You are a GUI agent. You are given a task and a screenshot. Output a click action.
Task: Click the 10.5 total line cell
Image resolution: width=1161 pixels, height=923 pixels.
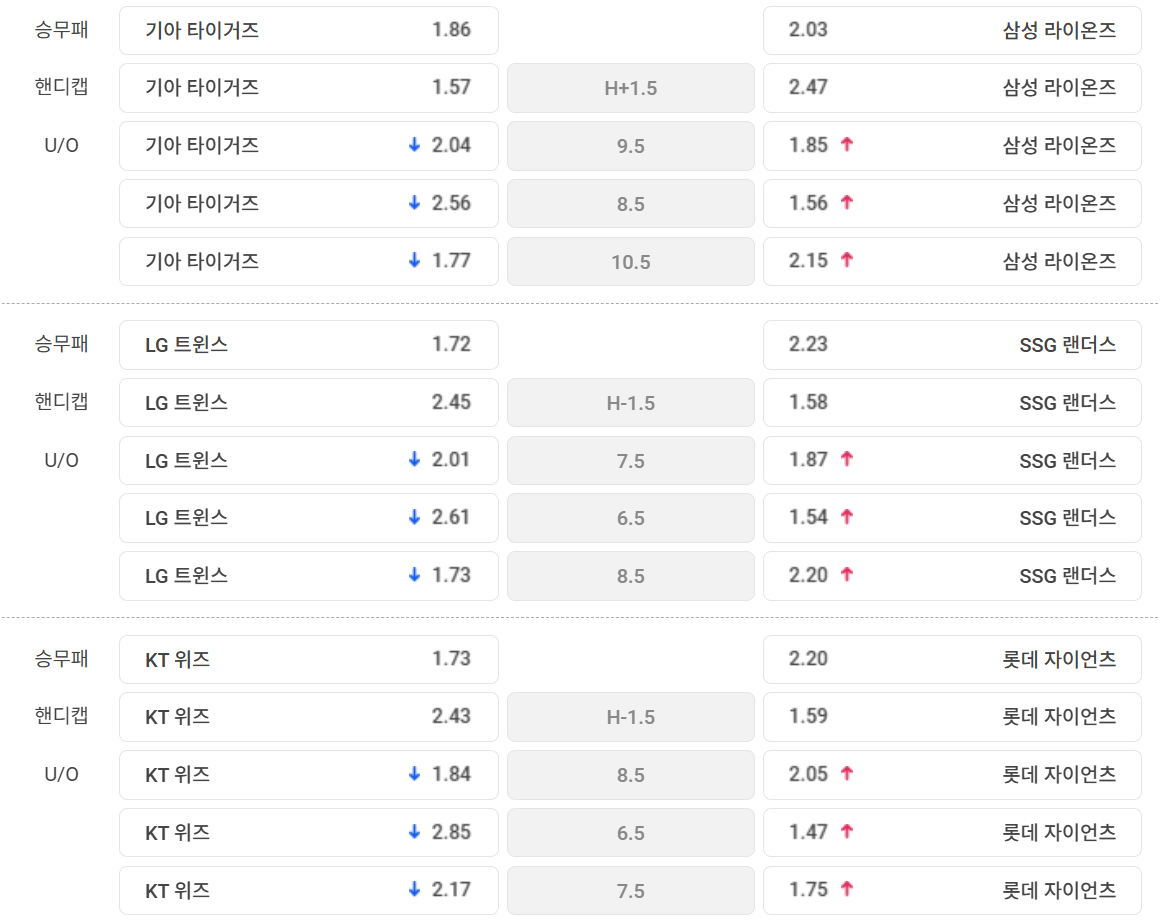(x=631, y=261)
